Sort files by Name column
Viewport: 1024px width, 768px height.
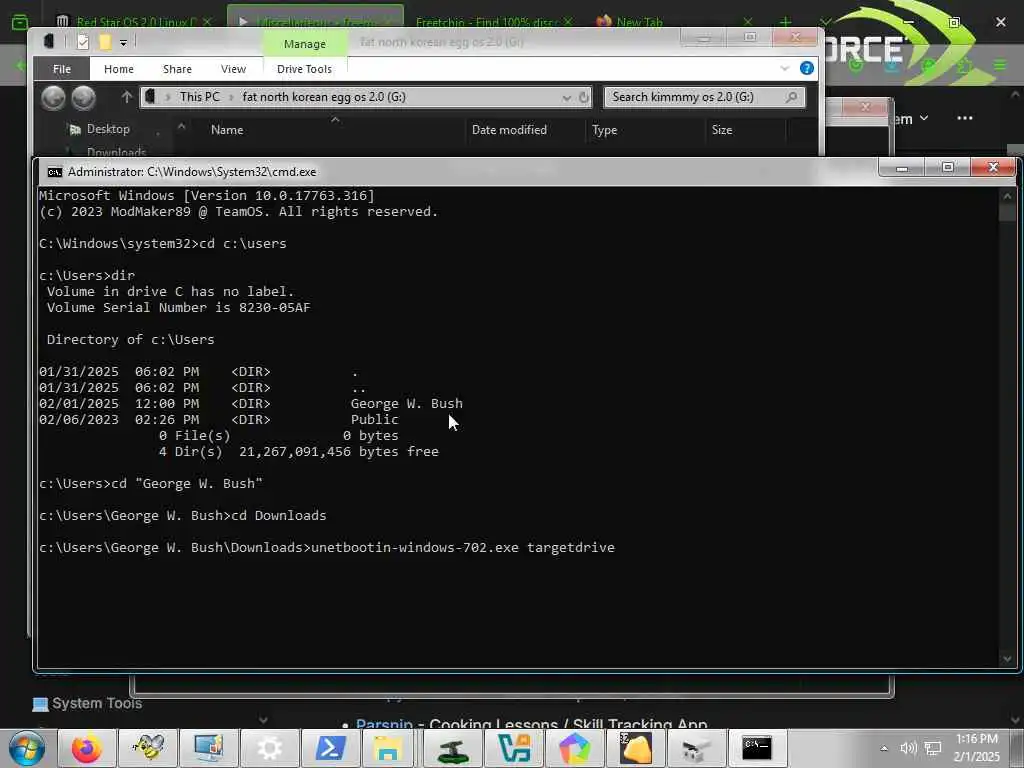point(227,130)
